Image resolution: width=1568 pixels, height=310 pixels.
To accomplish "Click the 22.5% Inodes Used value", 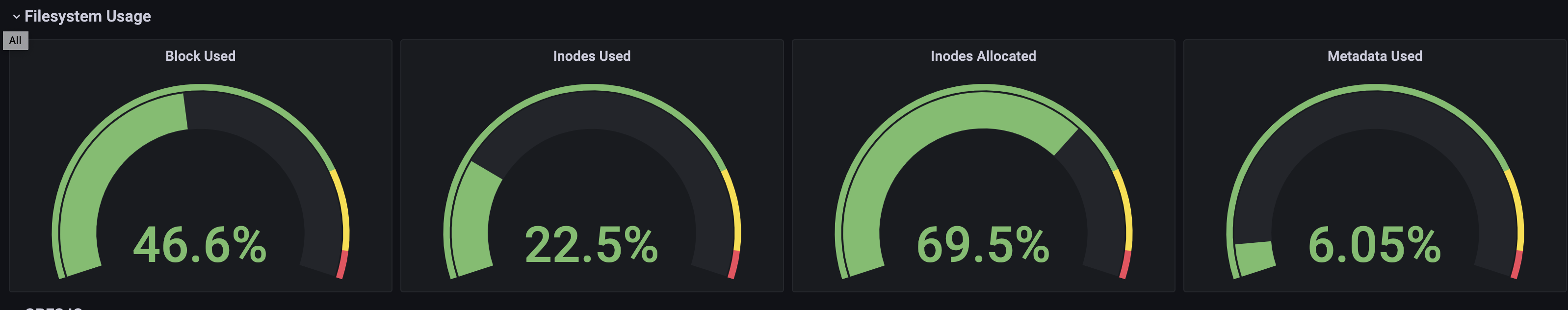I will (592, 245).
